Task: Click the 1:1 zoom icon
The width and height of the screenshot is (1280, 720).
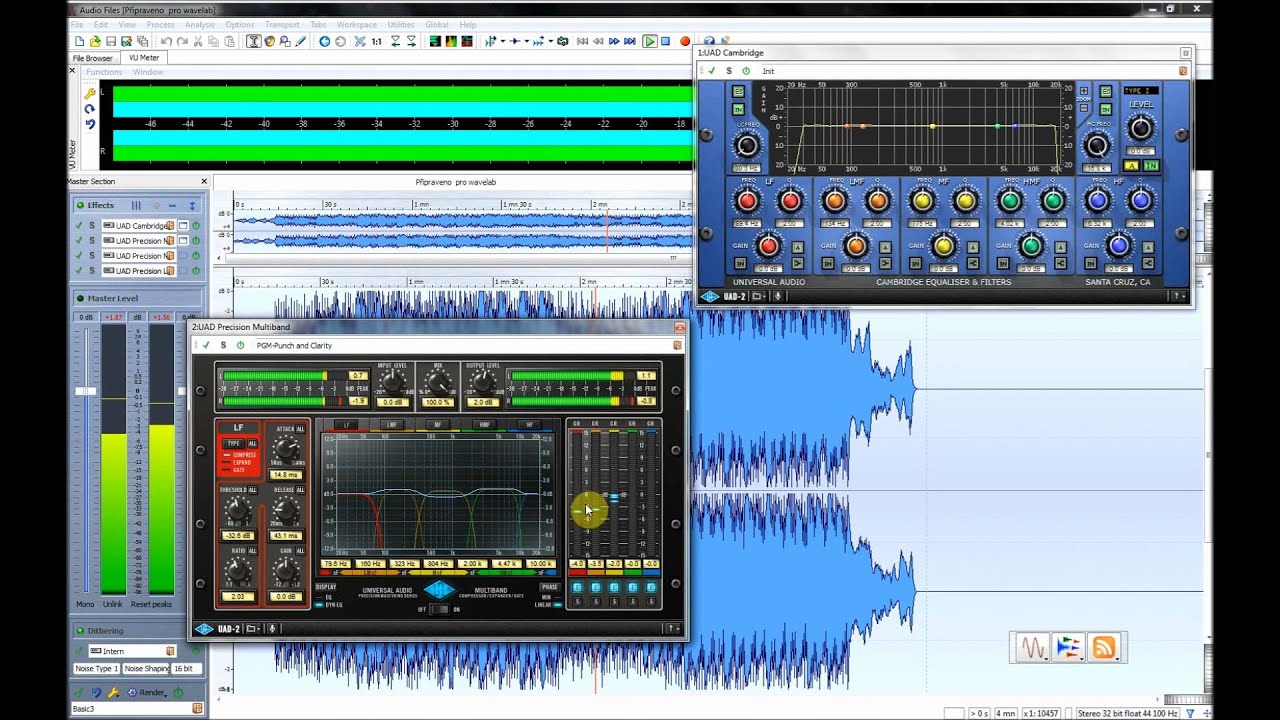Action: pos(376,41)
